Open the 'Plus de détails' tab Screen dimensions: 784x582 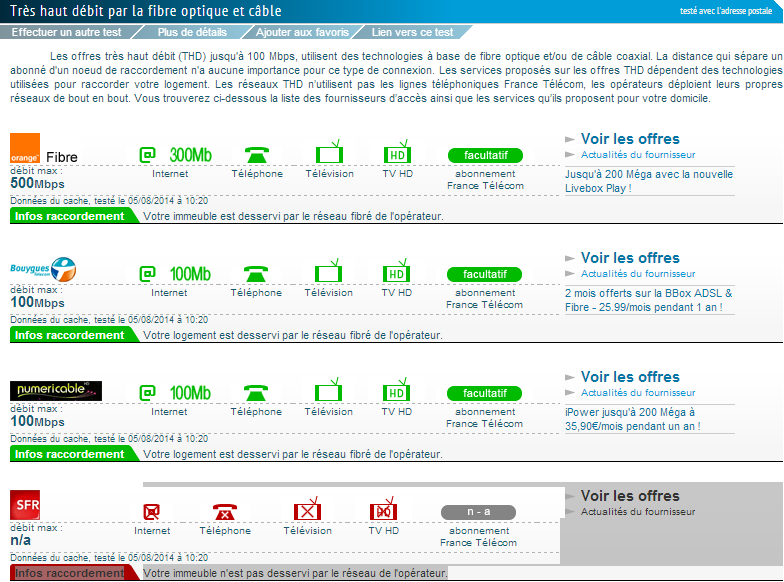coord(192,33)
